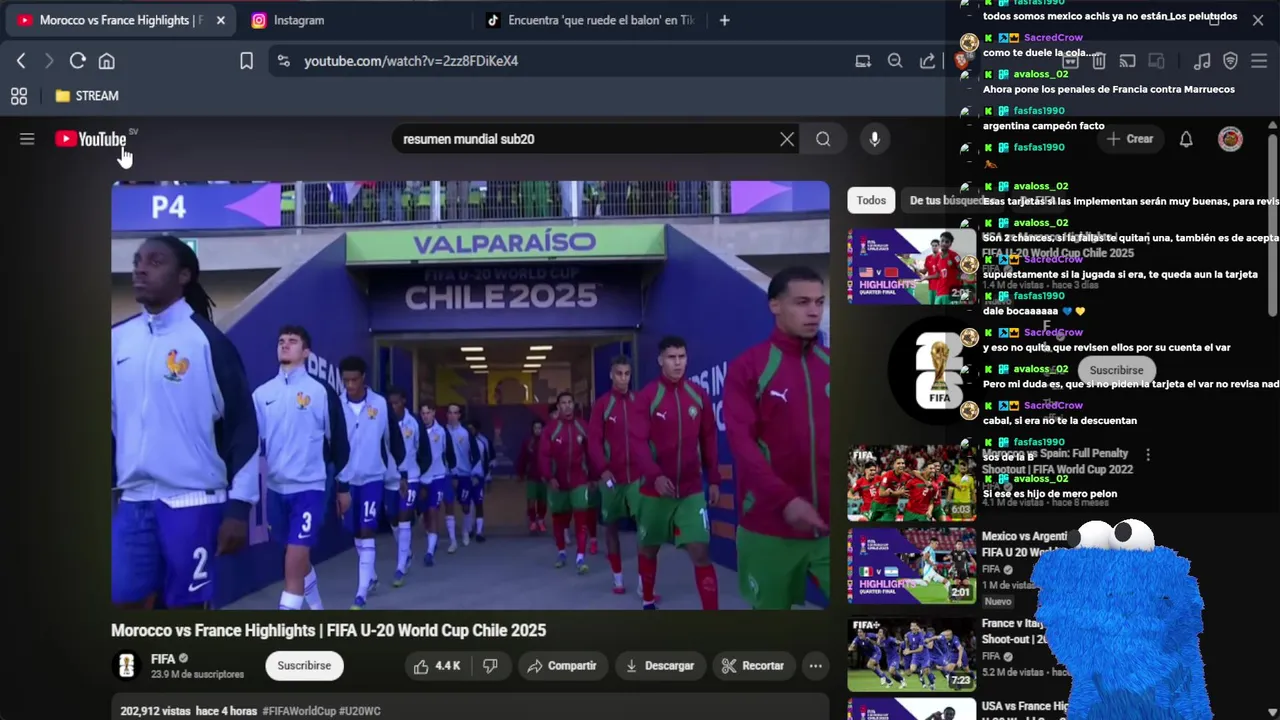Click Suscribirse beside FIFA World Cup logo

point(1116,370)
